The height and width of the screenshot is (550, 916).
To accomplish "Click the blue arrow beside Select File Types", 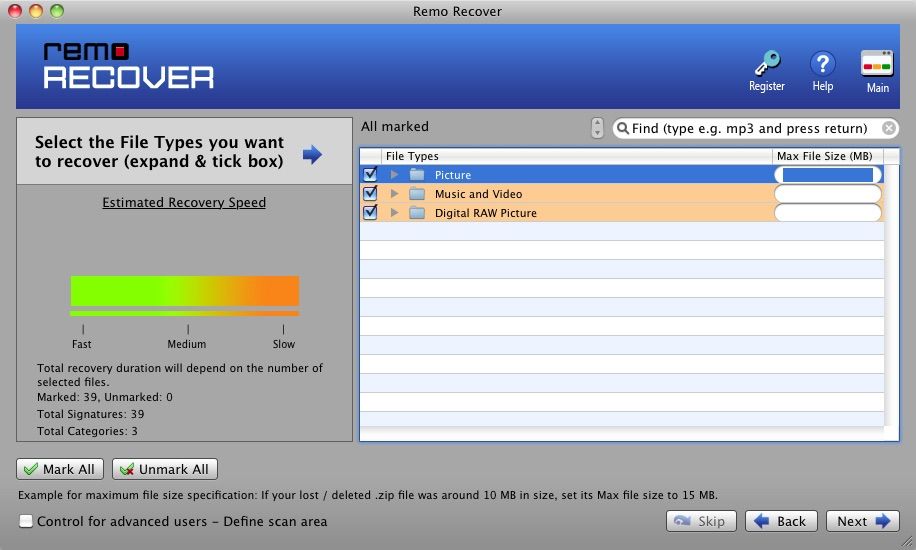I will [313, 154].
